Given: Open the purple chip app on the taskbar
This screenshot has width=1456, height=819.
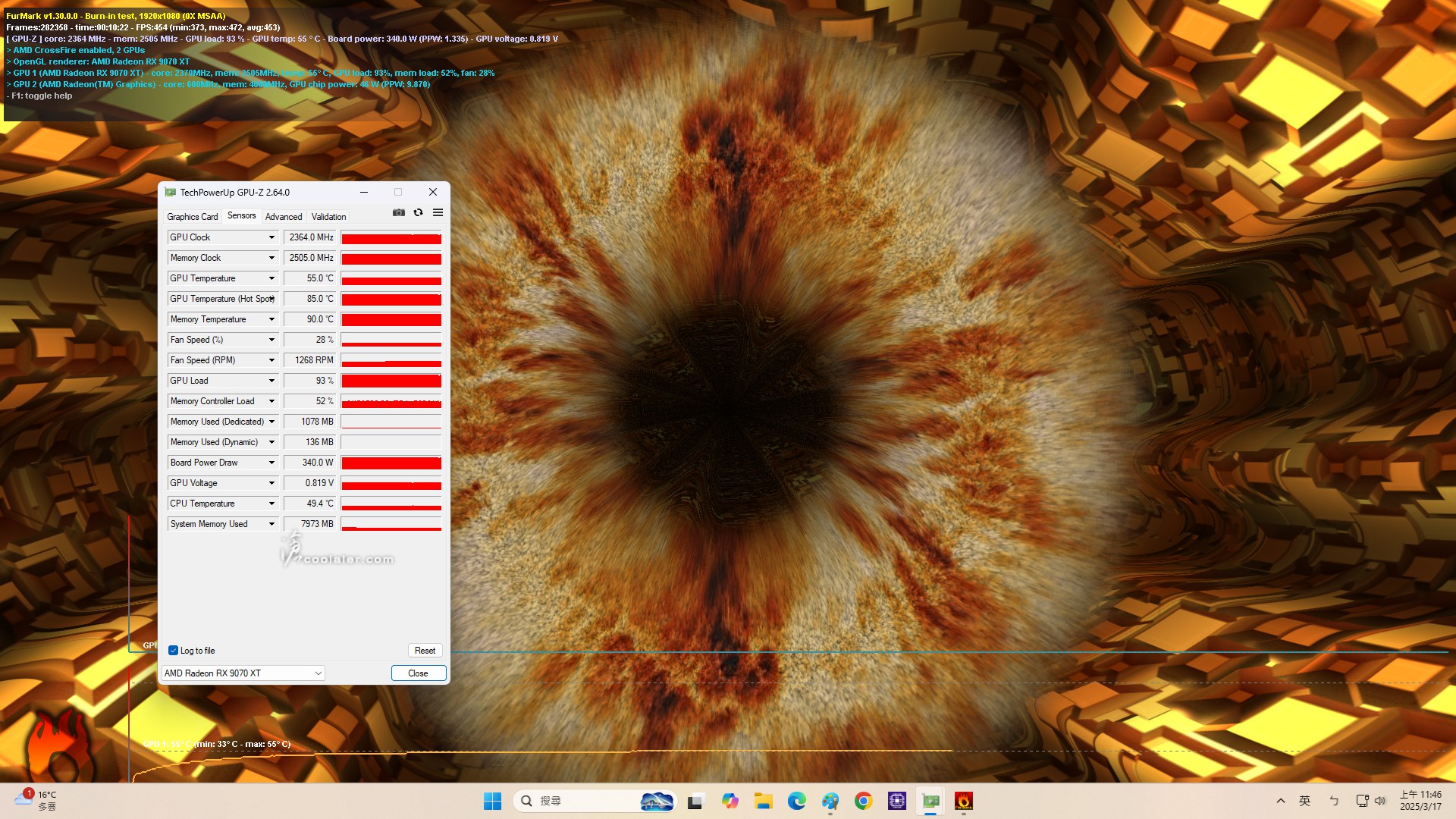Looking at the screenshot, I should coord(897,801).
